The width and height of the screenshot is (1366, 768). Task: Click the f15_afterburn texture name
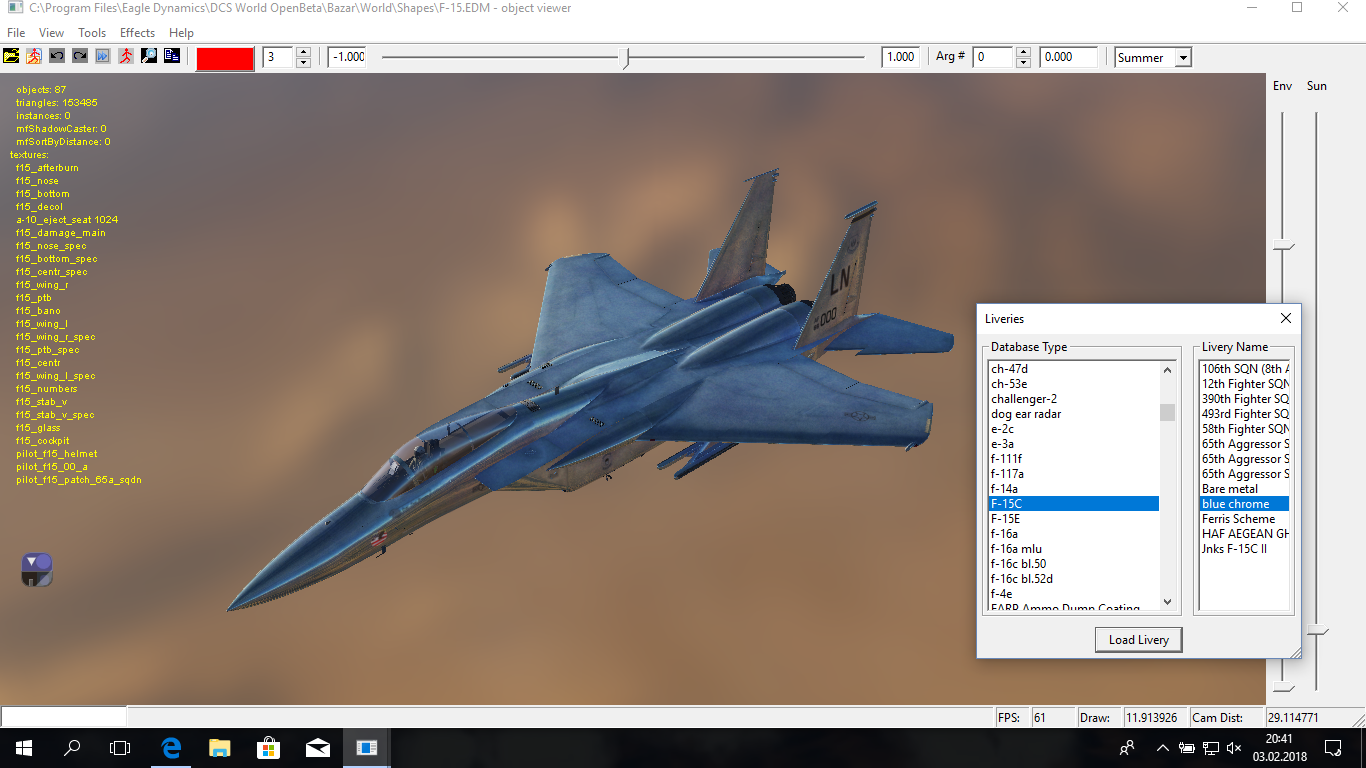point(47,168)
